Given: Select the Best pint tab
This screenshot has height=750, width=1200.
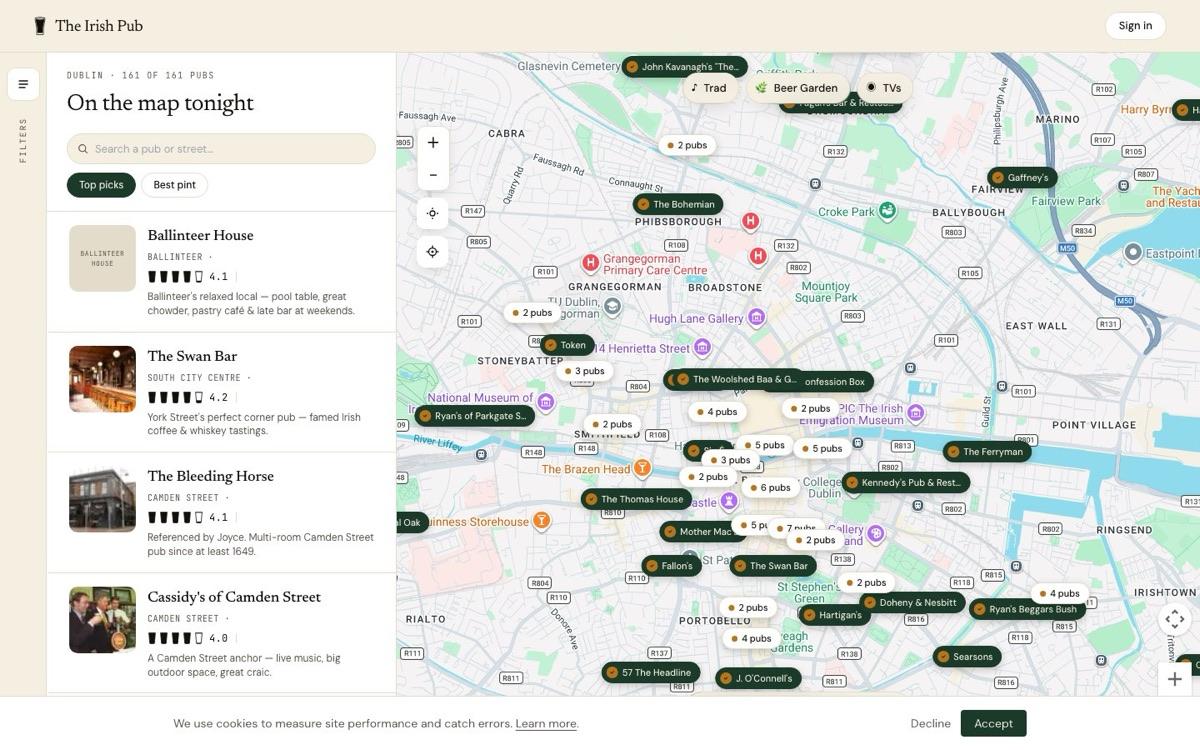Looking at the screenshot, I should pyautogui.click(x=174, y=185).
